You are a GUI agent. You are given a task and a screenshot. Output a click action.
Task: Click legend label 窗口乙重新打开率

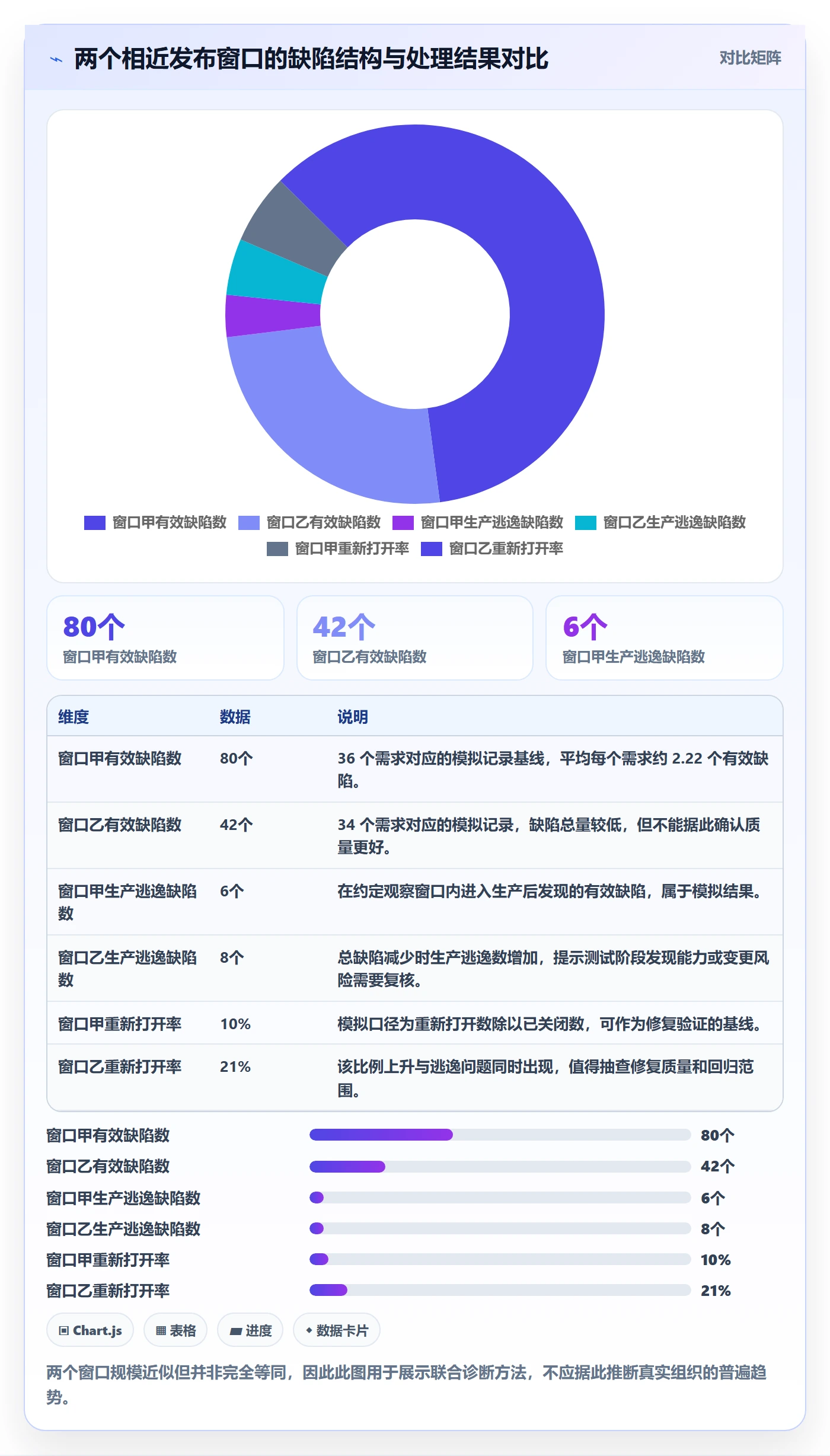[x=506, y=548]
